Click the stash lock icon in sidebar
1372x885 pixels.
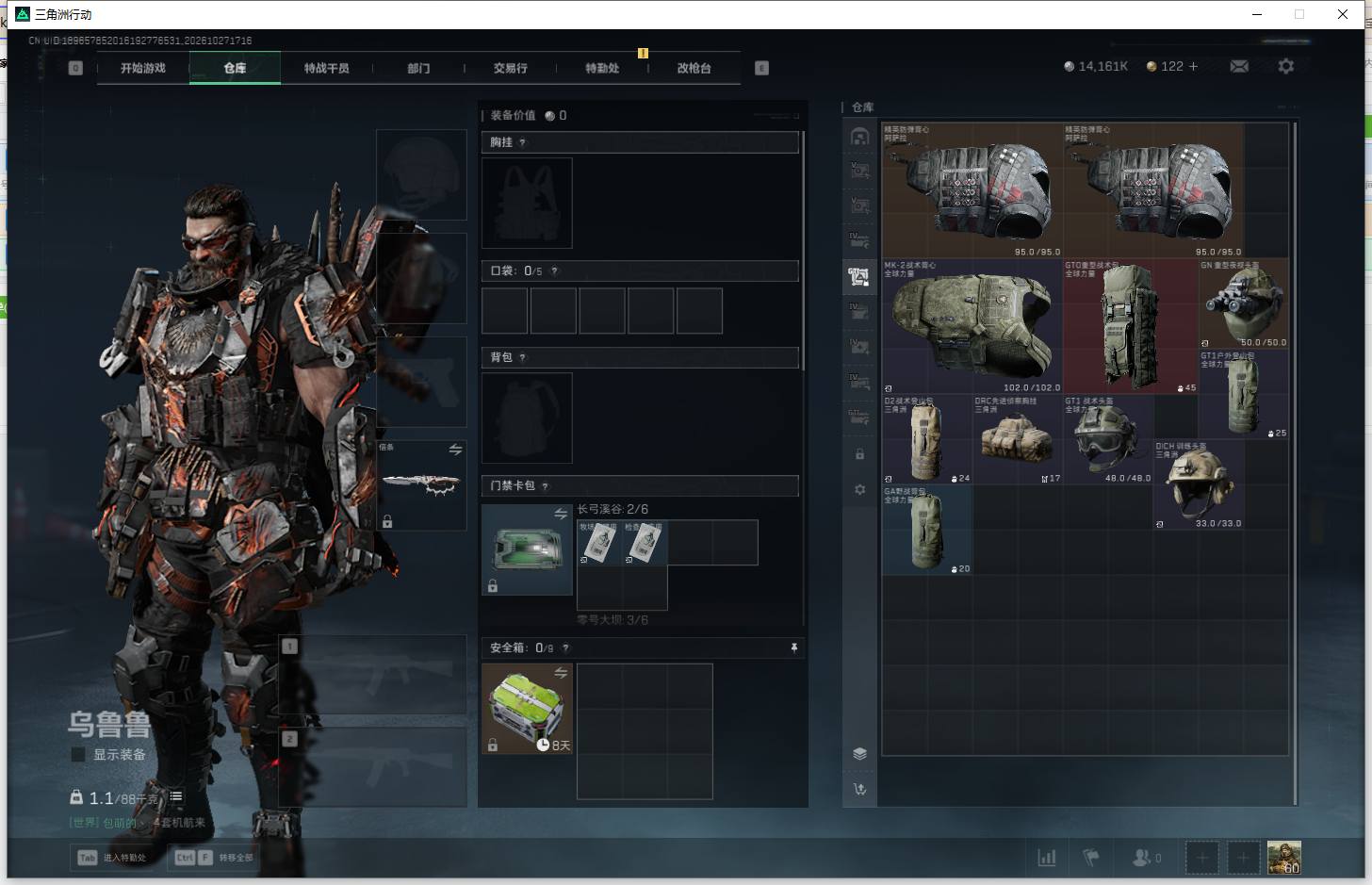859,454
